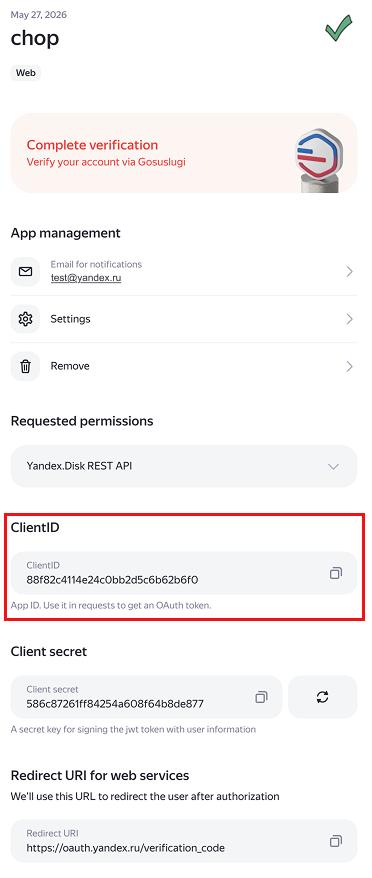Click the test@yandex.ru email link
The image size is (372, 878).
coord(86,277)
